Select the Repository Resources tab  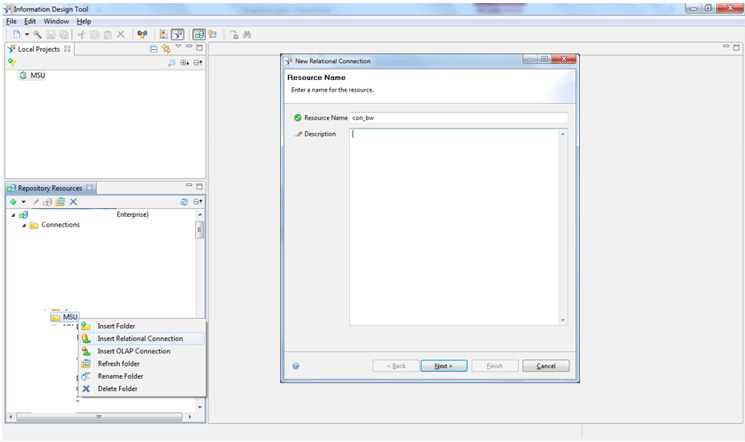(x=50, y=188)
